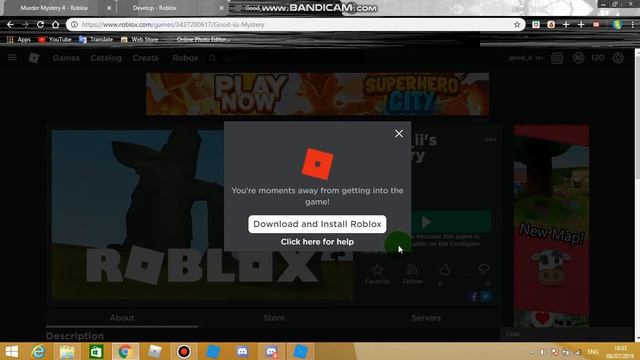Open the Chrome menu three dots
The height and width of the screenshot is (360, 640).
(633, 24)
